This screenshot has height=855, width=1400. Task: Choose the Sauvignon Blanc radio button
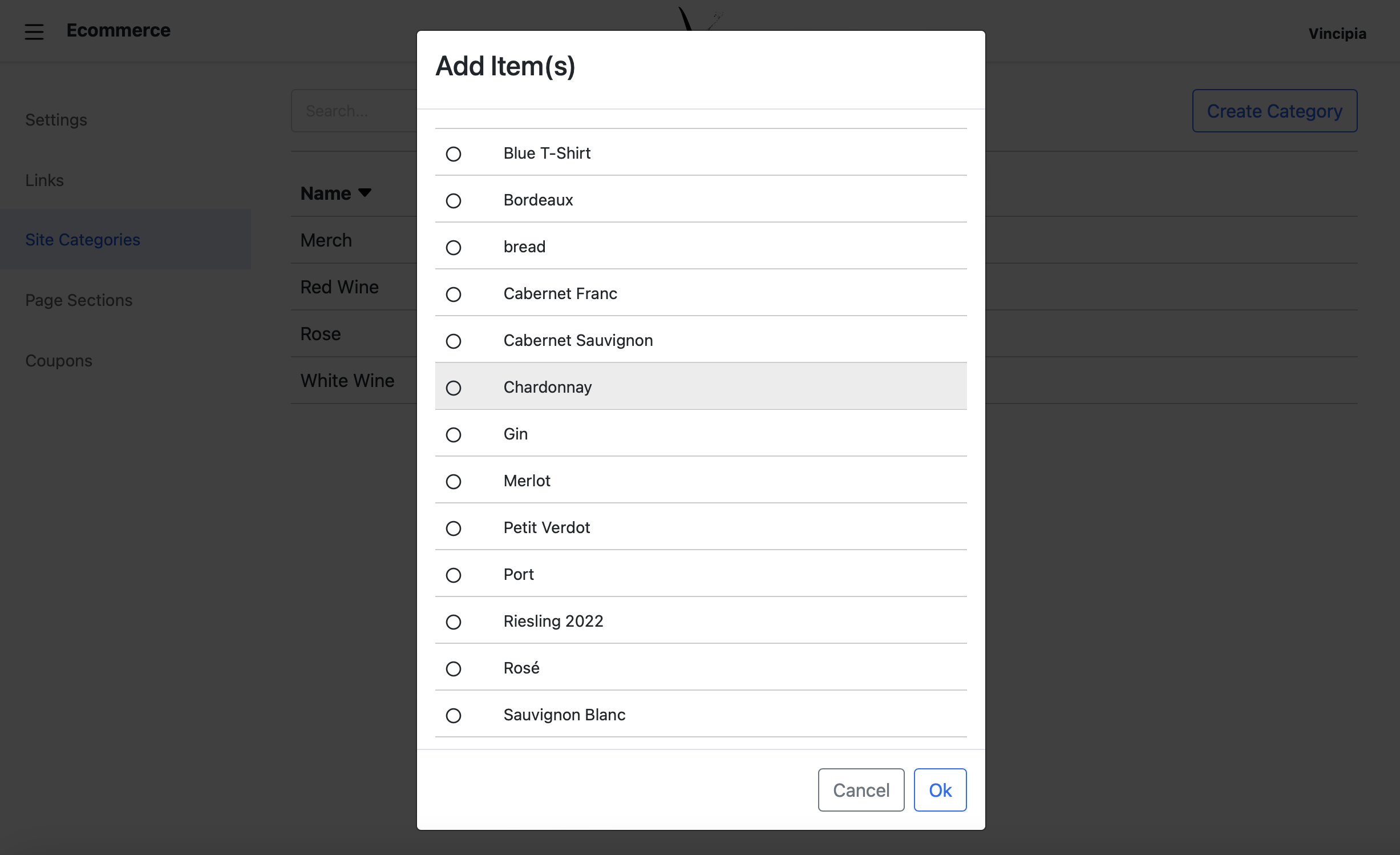pos(454,716)
